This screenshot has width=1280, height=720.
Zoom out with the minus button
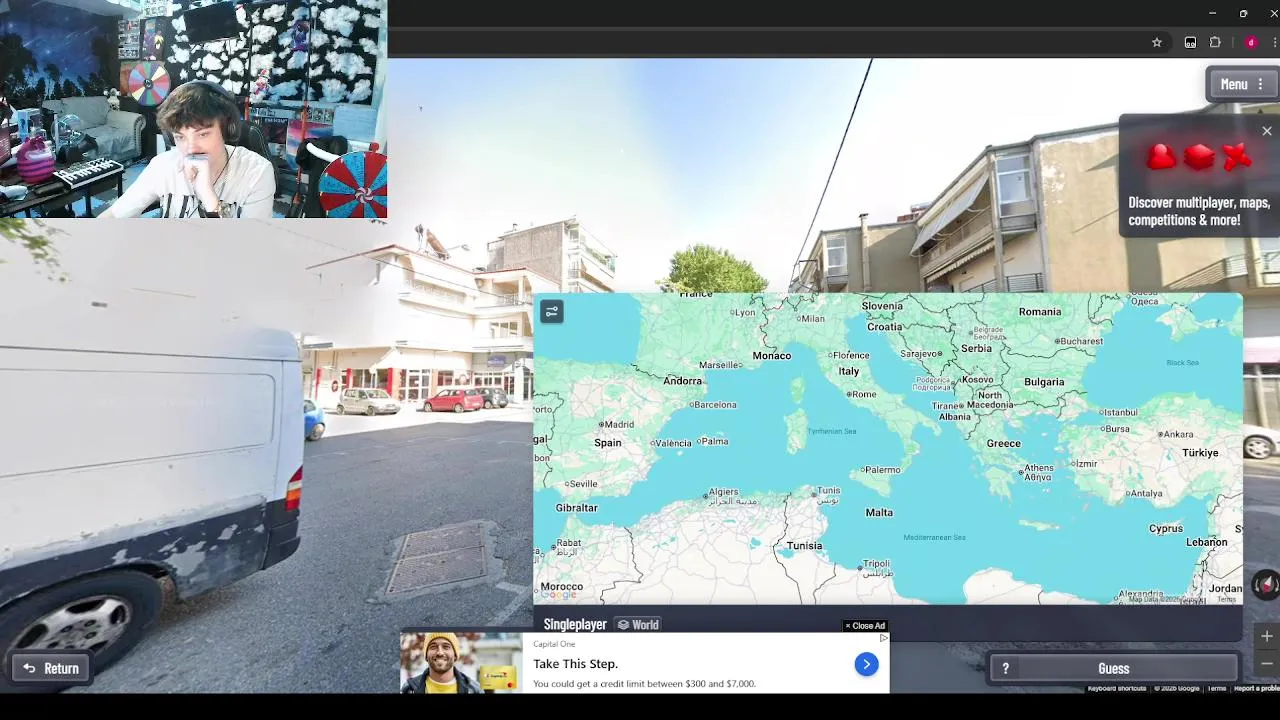click(1266, 663)
